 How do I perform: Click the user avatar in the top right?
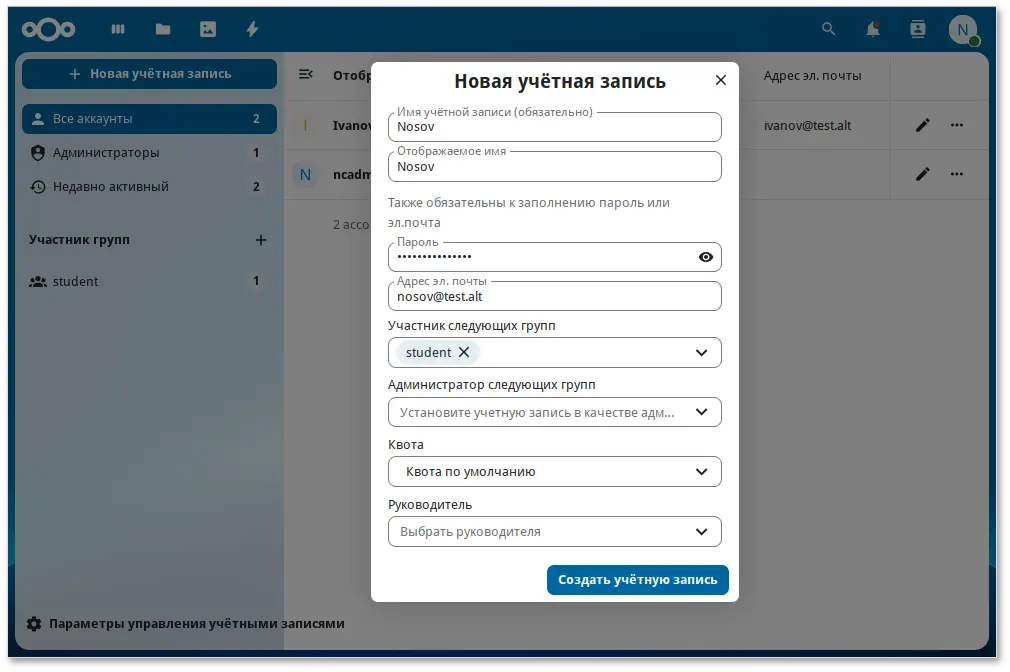point(963,29)
